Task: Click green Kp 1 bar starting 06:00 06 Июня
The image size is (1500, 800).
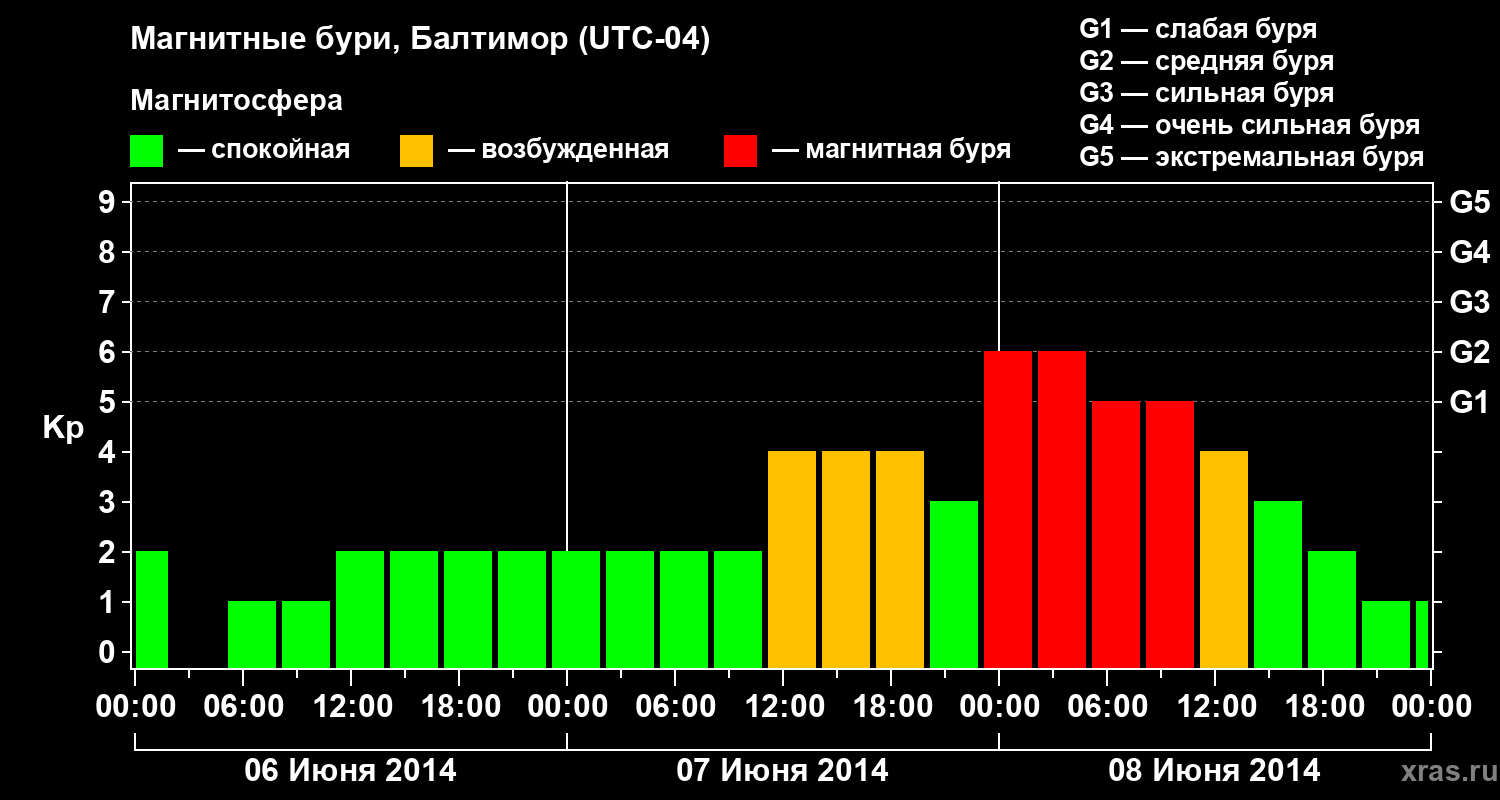Action: point(252,635)
